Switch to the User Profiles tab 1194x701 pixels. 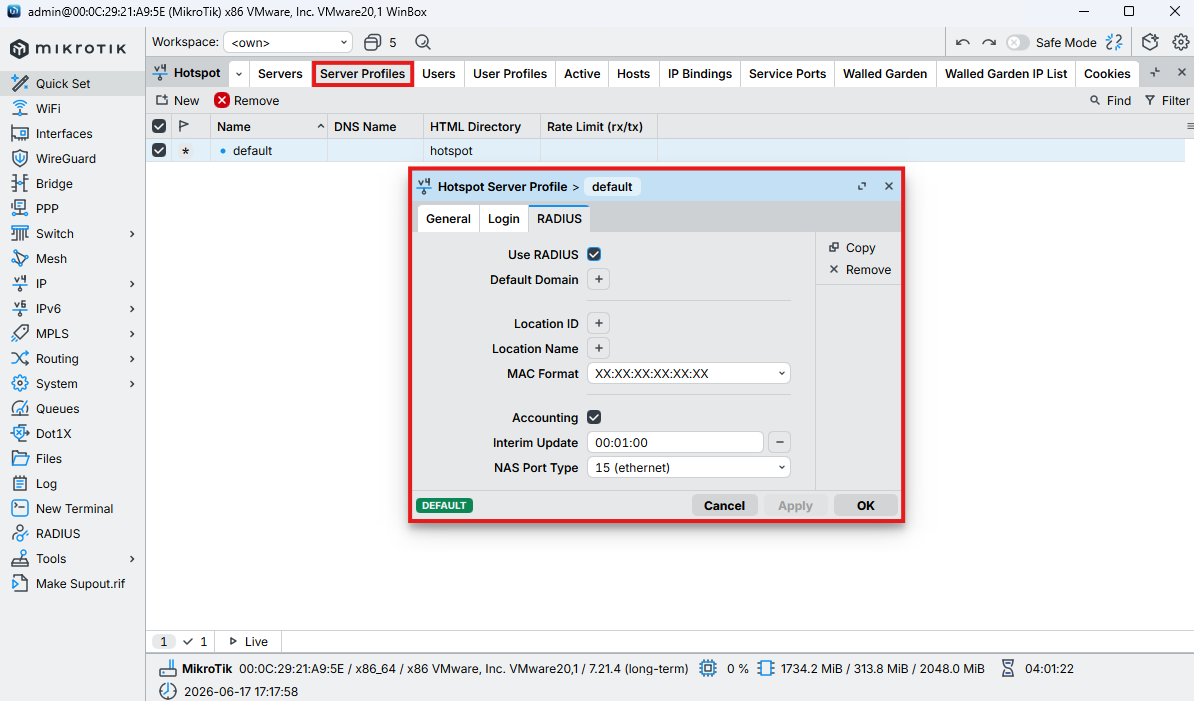509,74
